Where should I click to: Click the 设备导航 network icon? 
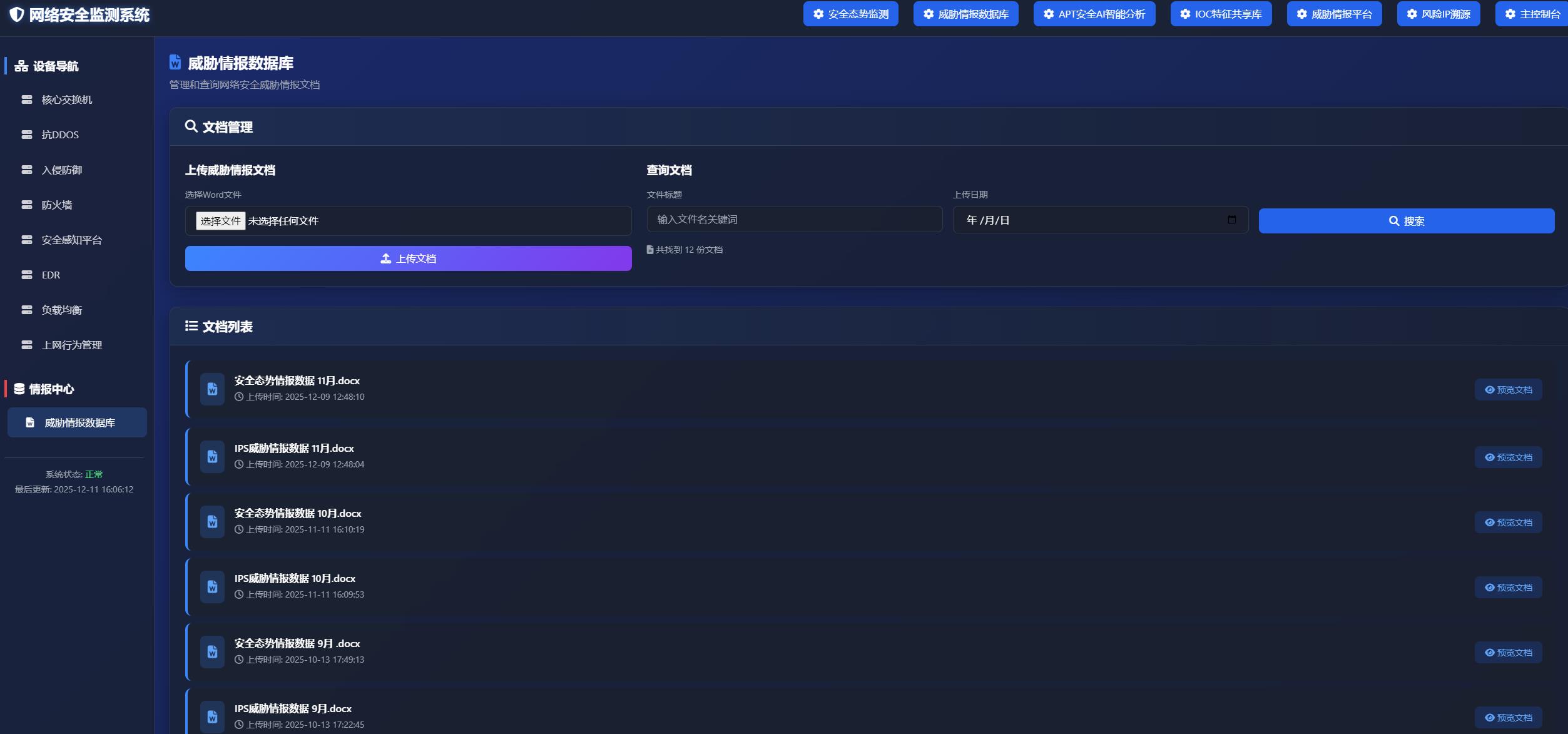tap(21, 66)
